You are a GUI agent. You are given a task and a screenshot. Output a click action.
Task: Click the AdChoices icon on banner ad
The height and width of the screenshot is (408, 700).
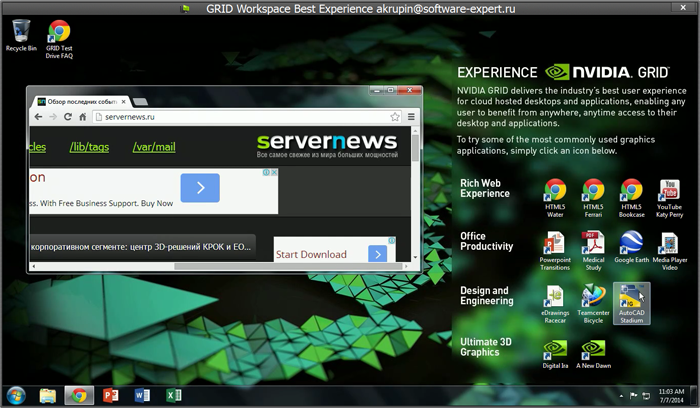tap(266, 172)
